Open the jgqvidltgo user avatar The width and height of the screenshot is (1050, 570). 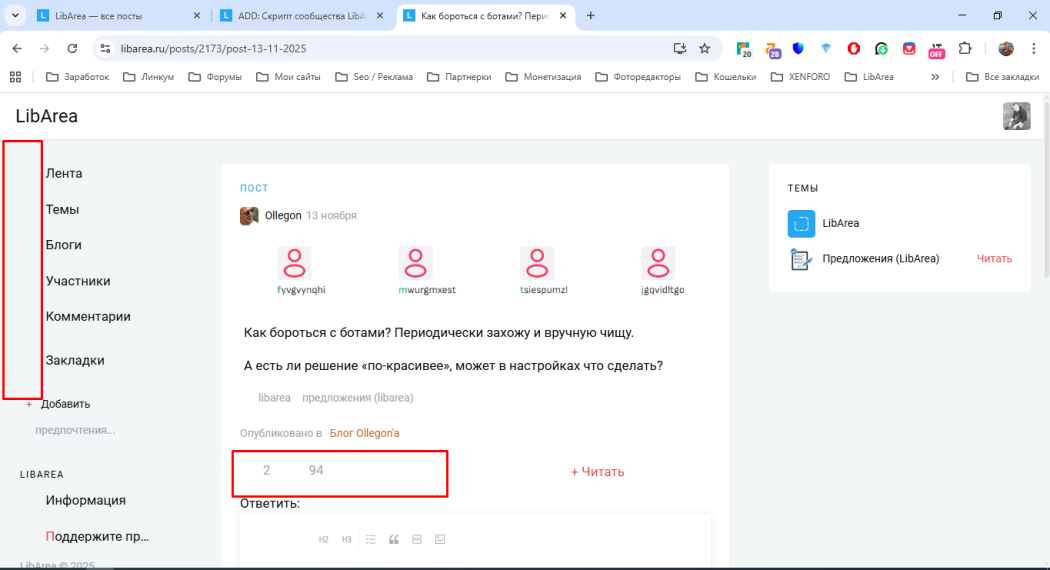(658, 263)
